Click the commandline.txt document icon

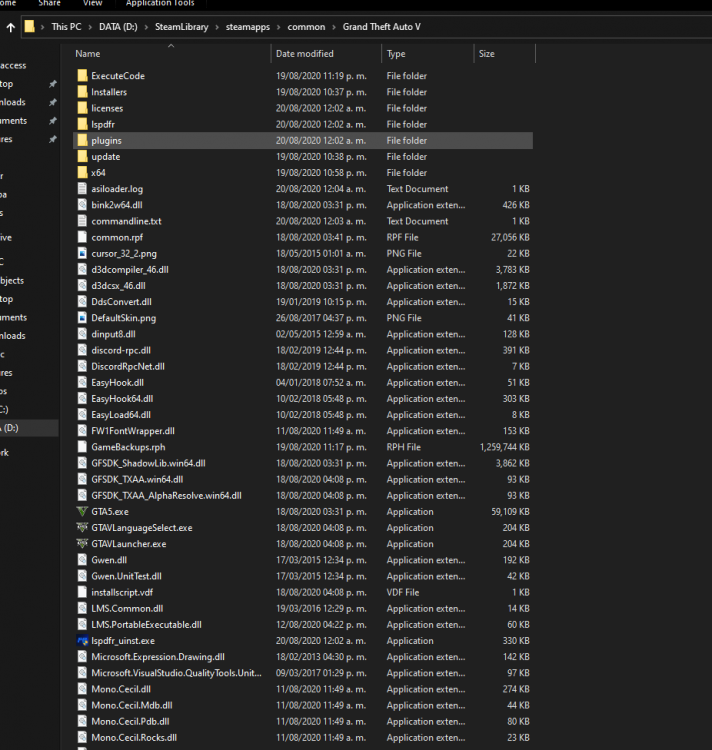point(82,221)
